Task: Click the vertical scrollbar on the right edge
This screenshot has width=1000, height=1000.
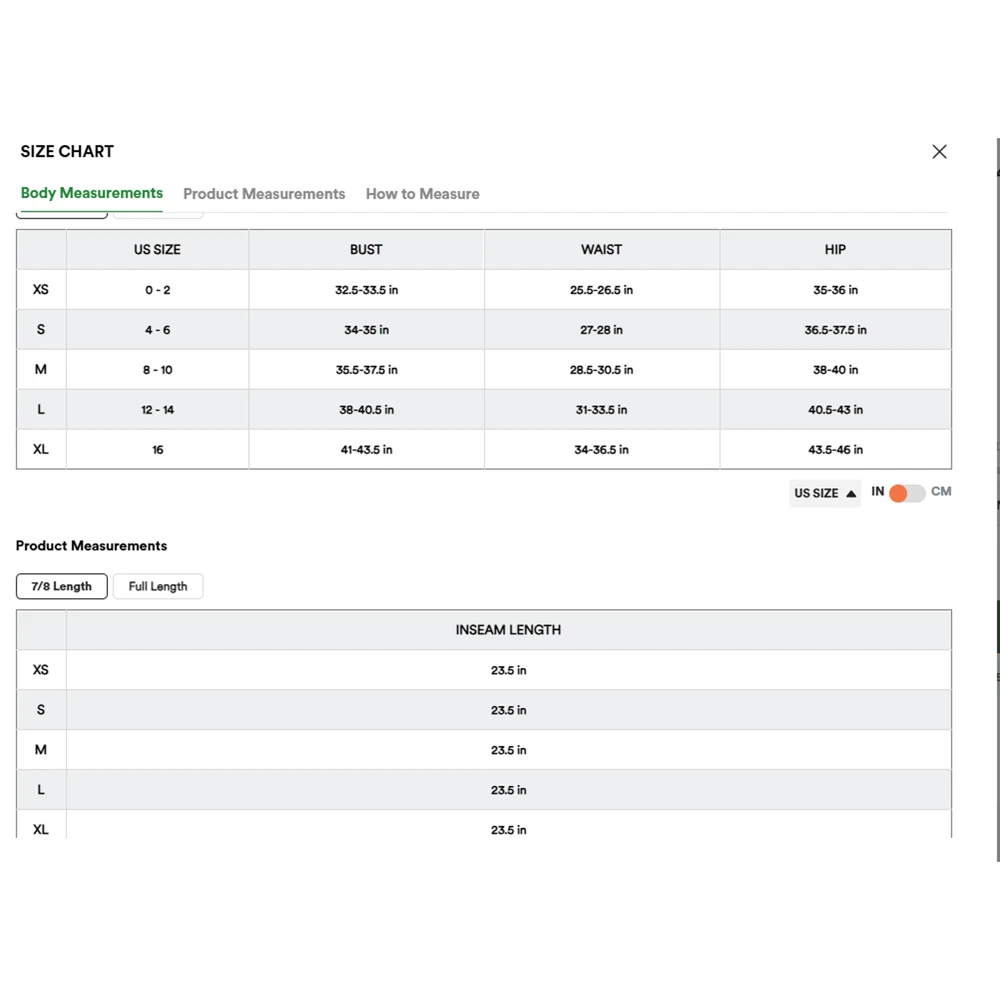Action: 998,500
